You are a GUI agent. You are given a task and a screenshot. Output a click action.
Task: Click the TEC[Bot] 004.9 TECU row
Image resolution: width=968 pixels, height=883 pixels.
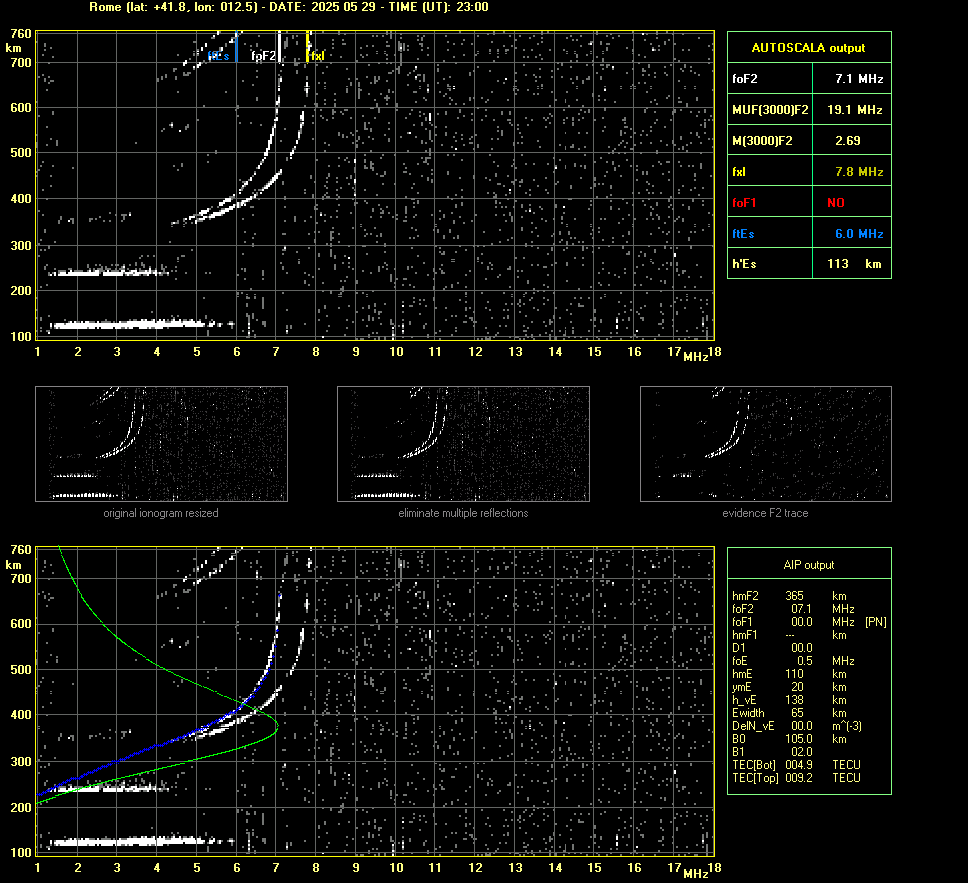[796, 765]
